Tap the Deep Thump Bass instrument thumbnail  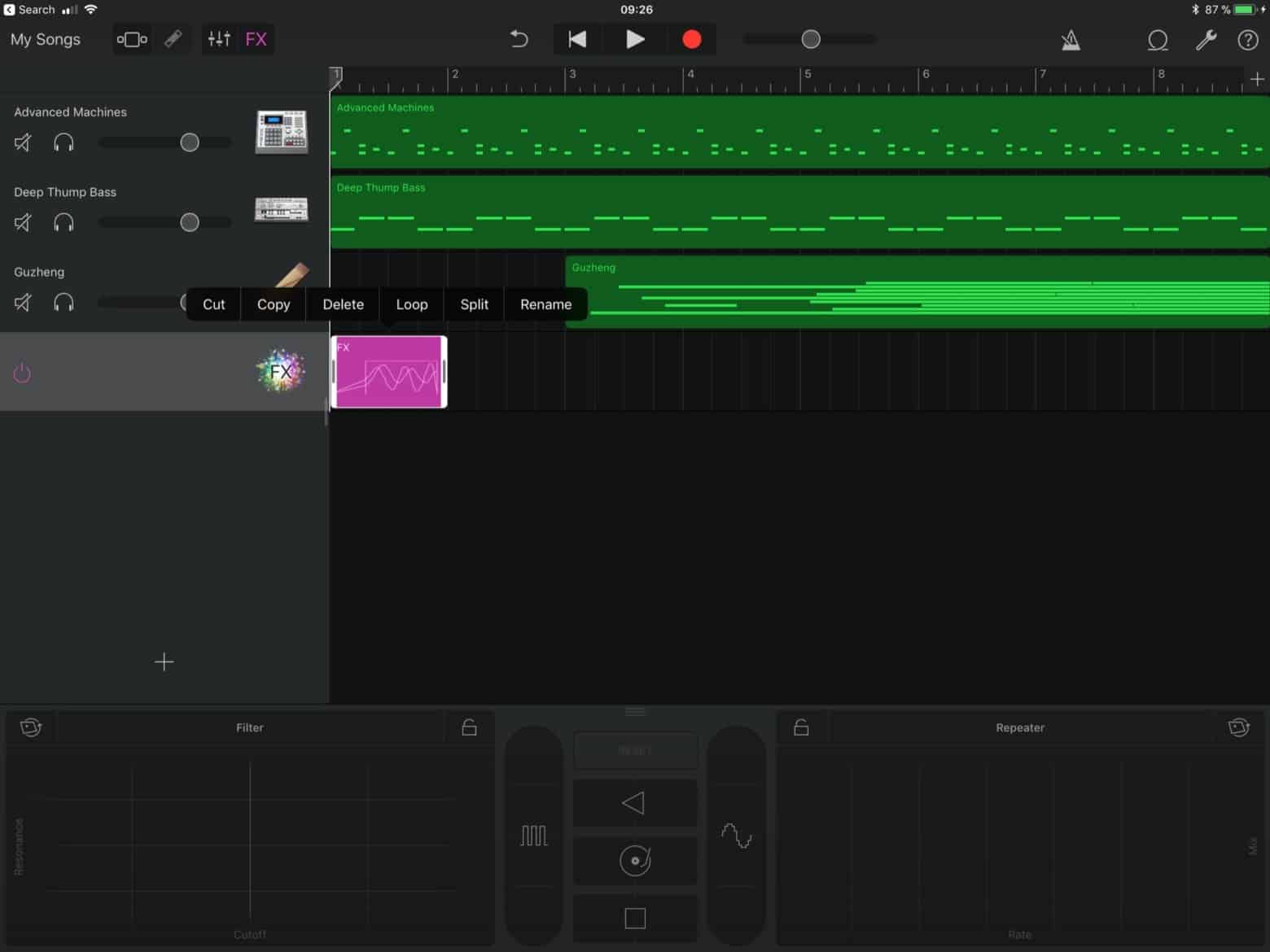coord(281,209)
